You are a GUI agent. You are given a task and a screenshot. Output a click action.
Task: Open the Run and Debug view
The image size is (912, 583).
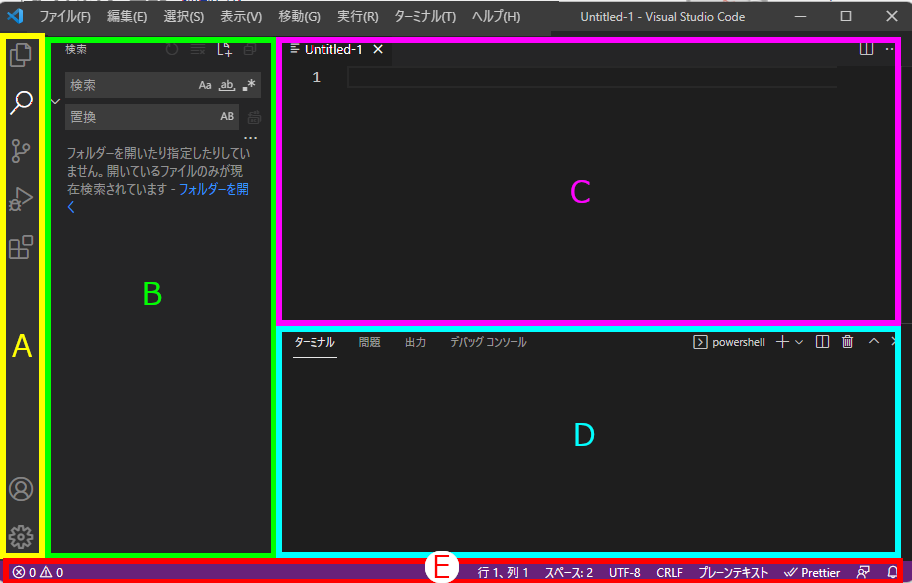(21, 199)
